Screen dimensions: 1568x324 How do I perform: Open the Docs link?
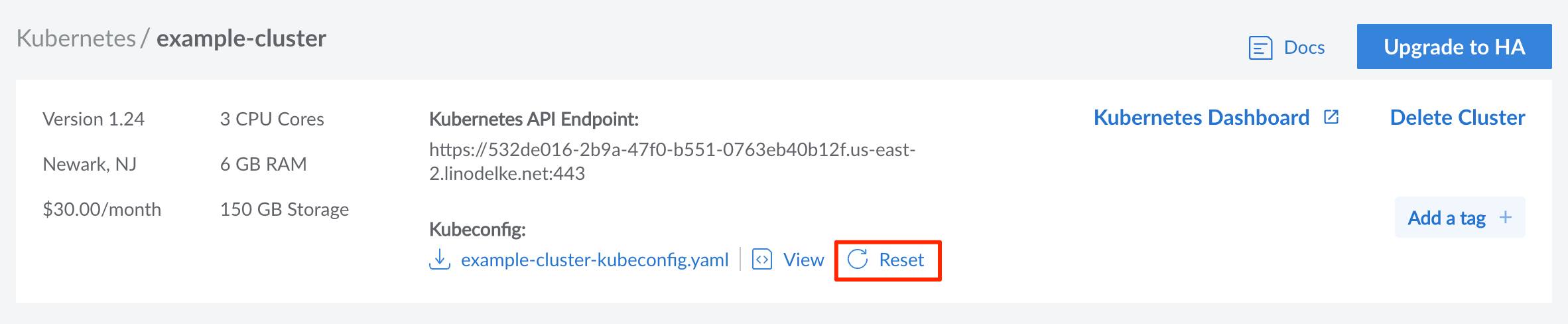tap(1304, 48)
